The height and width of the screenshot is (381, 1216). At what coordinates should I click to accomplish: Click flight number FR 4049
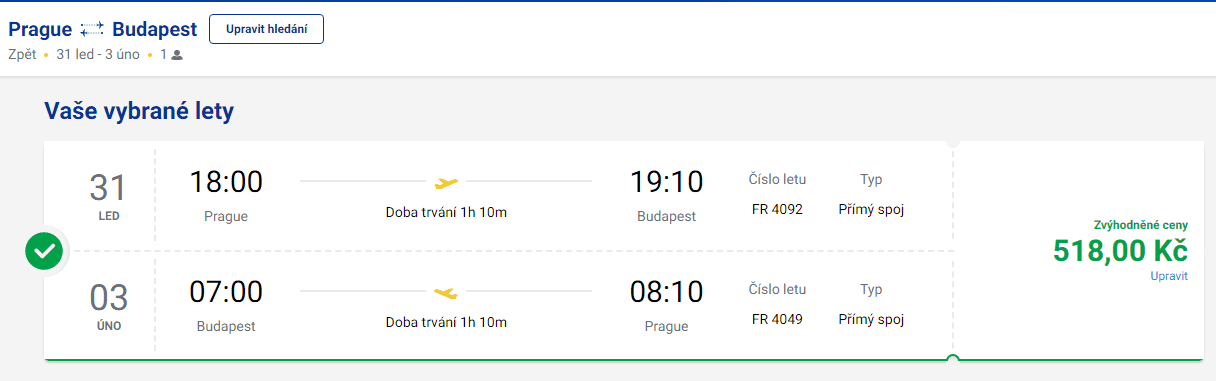tap(777, 320)
